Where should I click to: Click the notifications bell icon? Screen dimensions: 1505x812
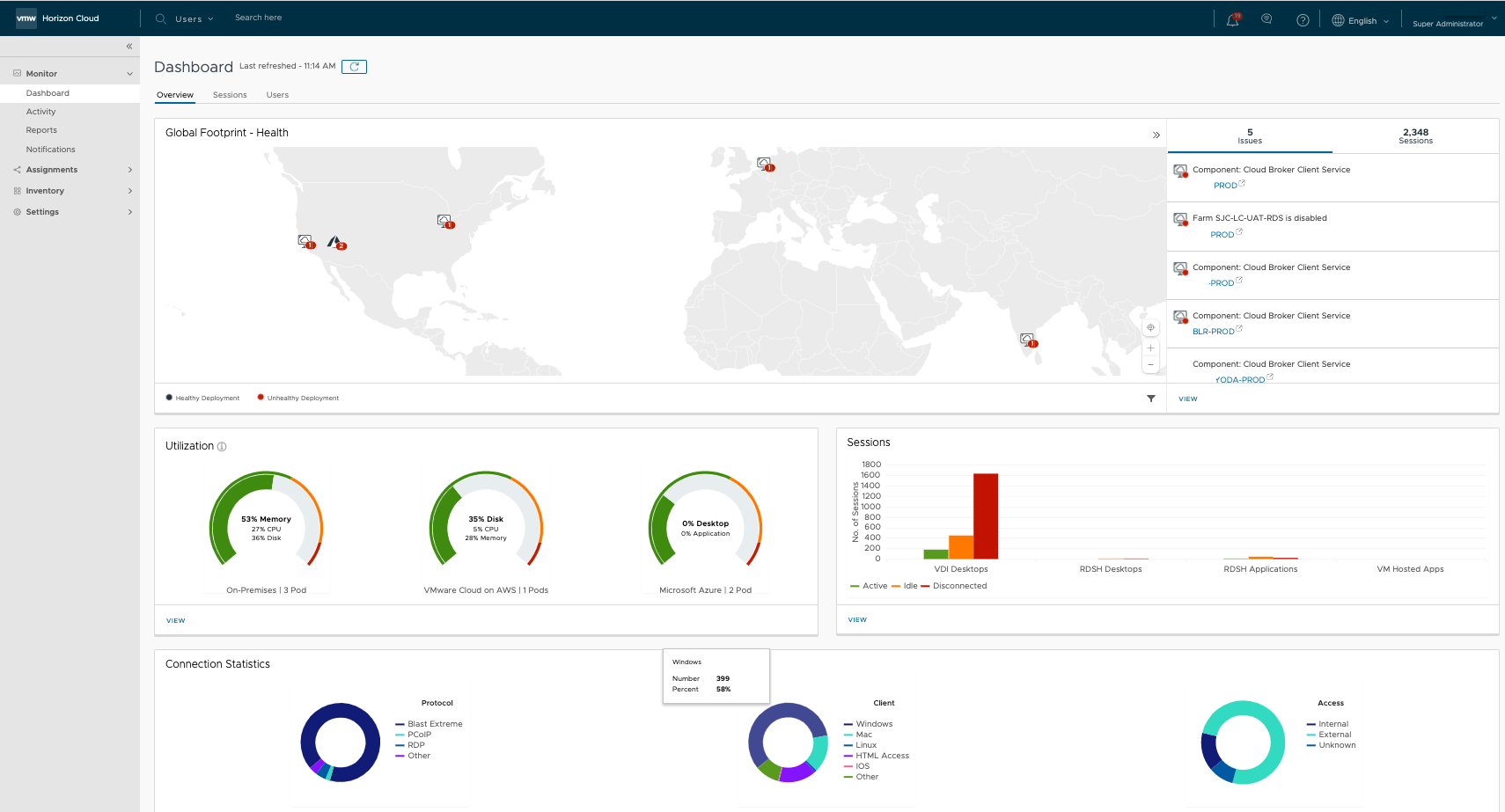(x=1232, y=20)
